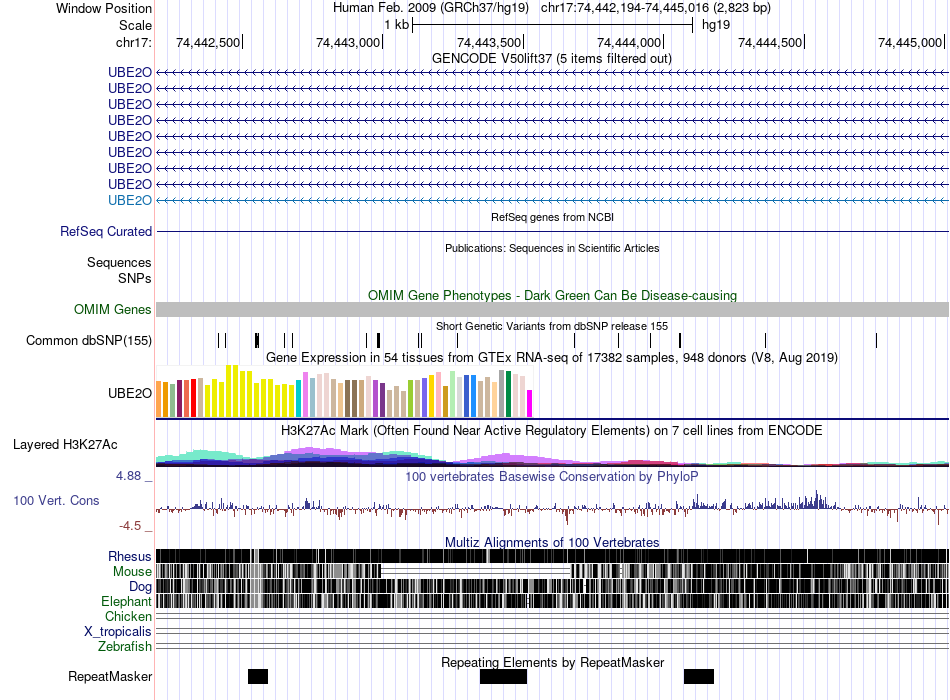Viewport: 950px width, 700px height.
Task: Open the Layered H3K27Ac track label
Action: pyautogui.click(x=65, y=445)
